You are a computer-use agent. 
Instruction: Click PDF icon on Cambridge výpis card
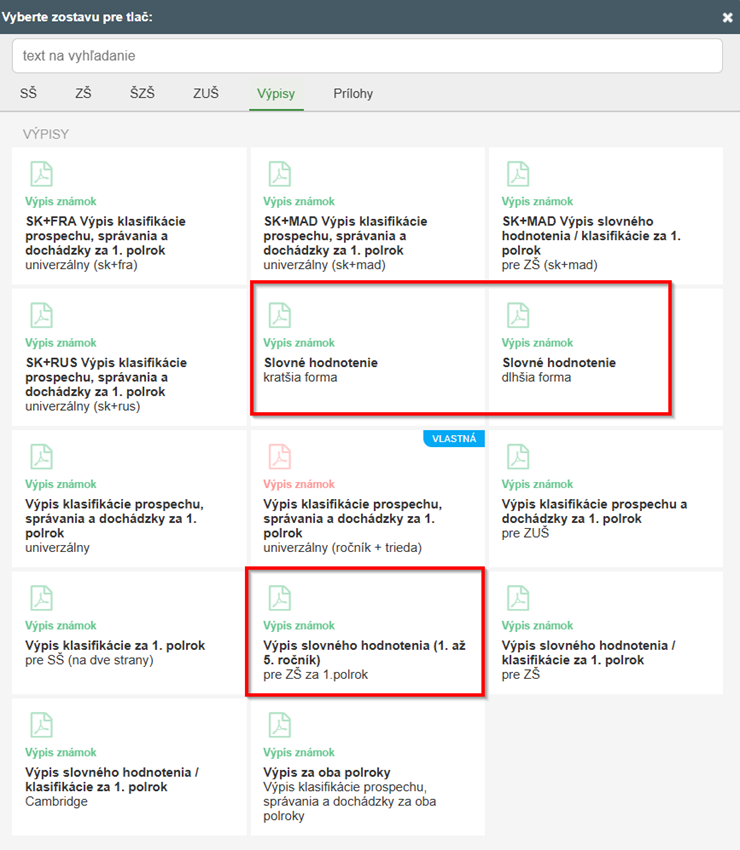pyautogui.click(x=41, y=725)
